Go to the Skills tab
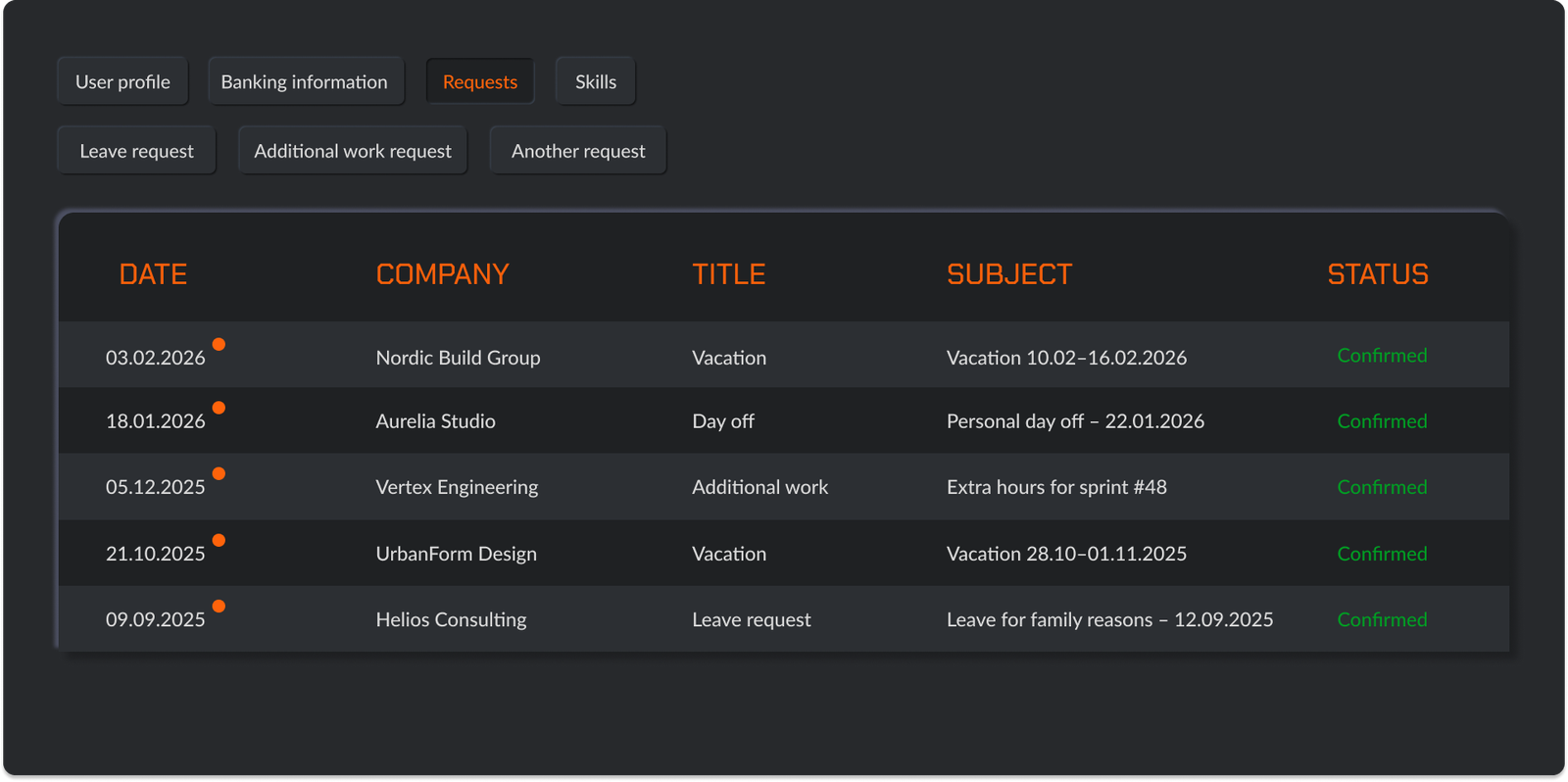The height and width of the screenshot is (782, 1568). click(x=596, y=81)
